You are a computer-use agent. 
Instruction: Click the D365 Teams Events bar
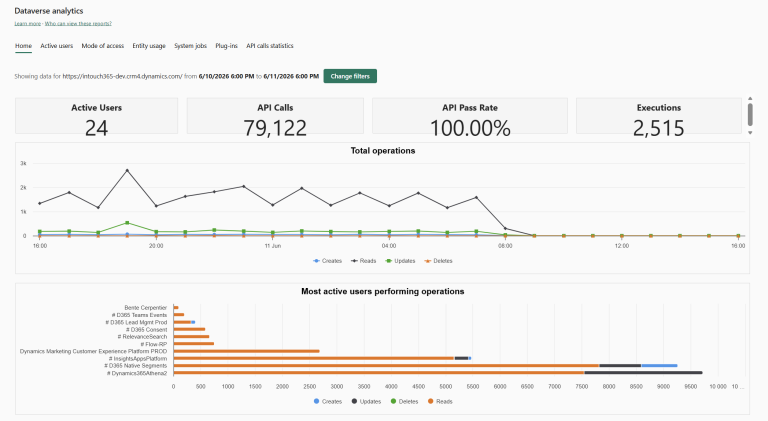179,315
